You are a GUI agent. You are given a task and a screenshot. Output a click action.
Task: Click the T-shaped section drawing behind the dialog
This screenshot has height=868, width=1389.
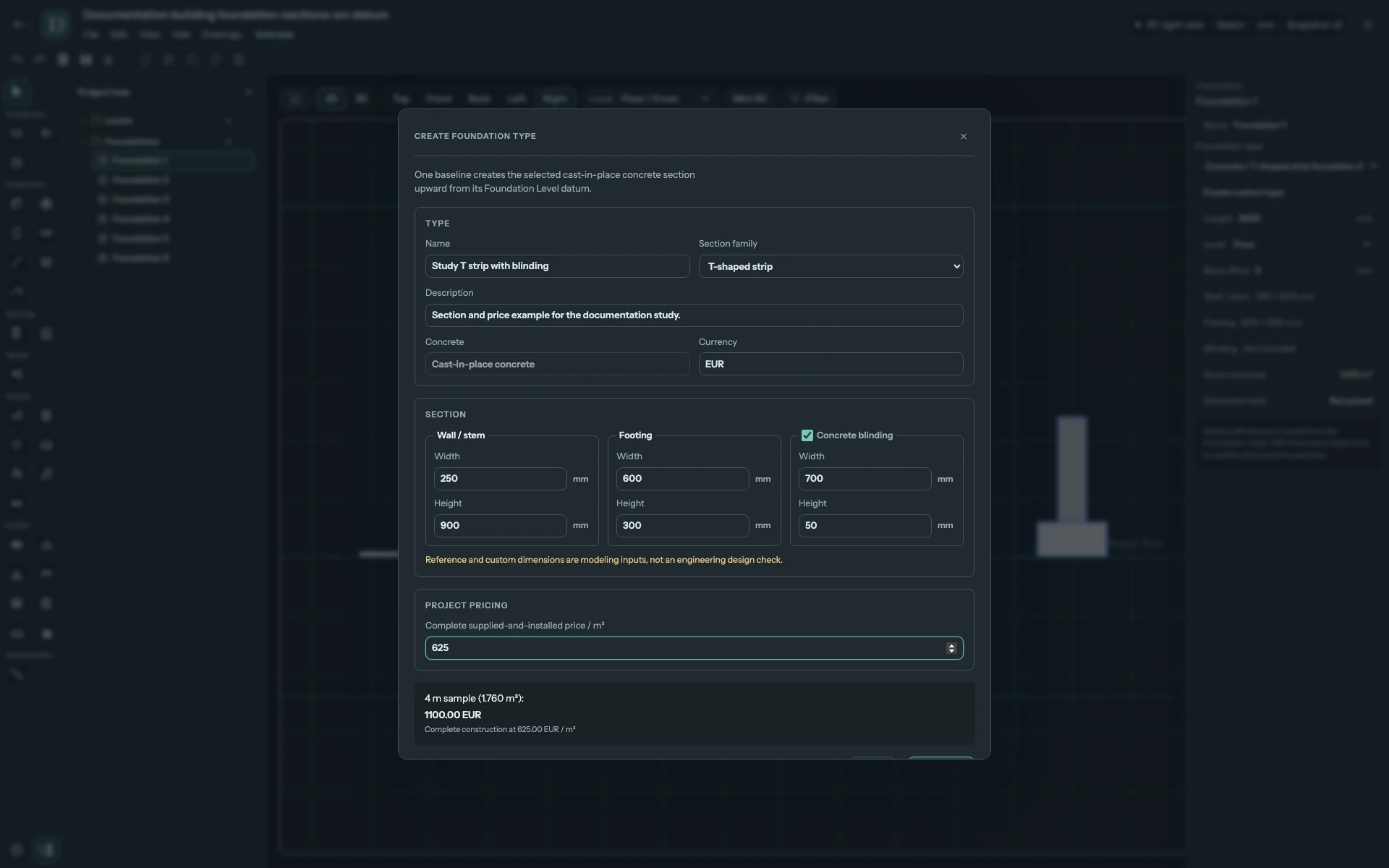[x=1071, y=486]
